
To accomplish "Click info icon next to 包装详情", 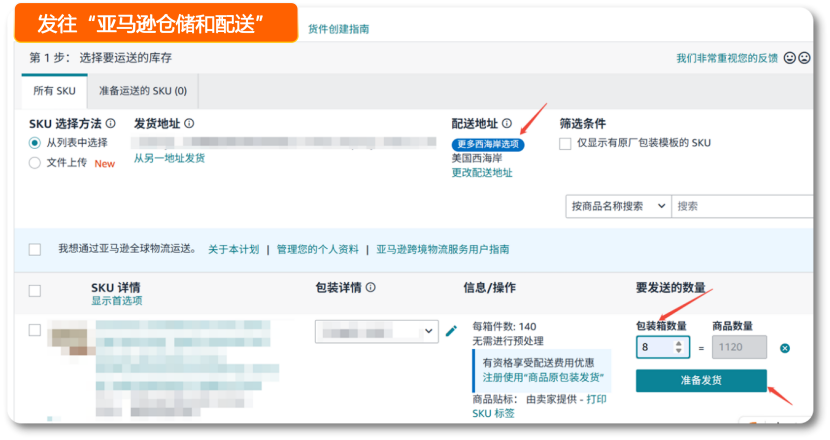I will 371,287.
